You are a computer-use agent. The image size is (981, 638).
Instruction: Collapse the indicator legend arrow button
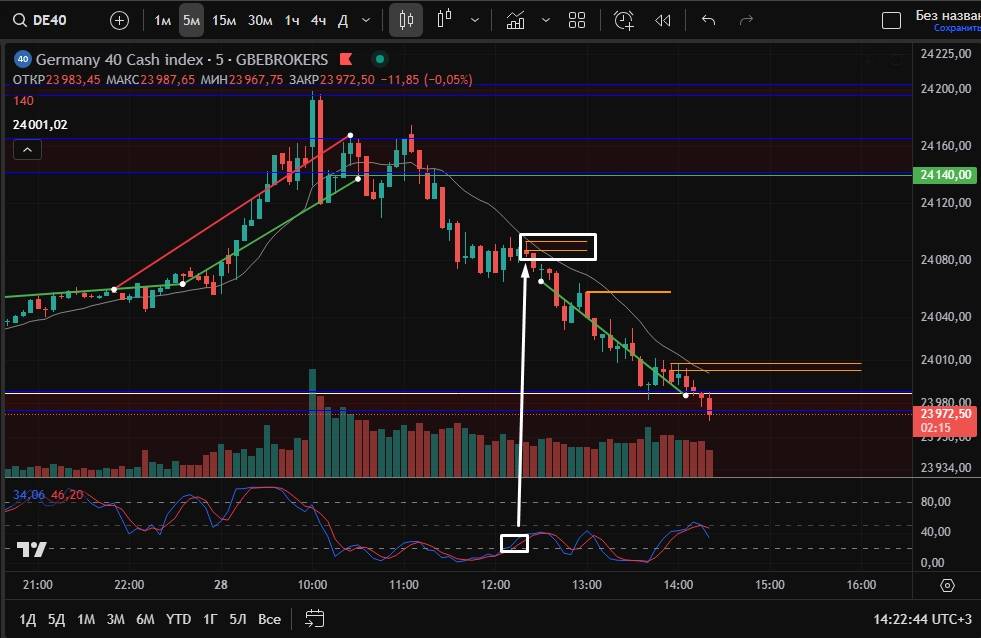tap(27, 150)
